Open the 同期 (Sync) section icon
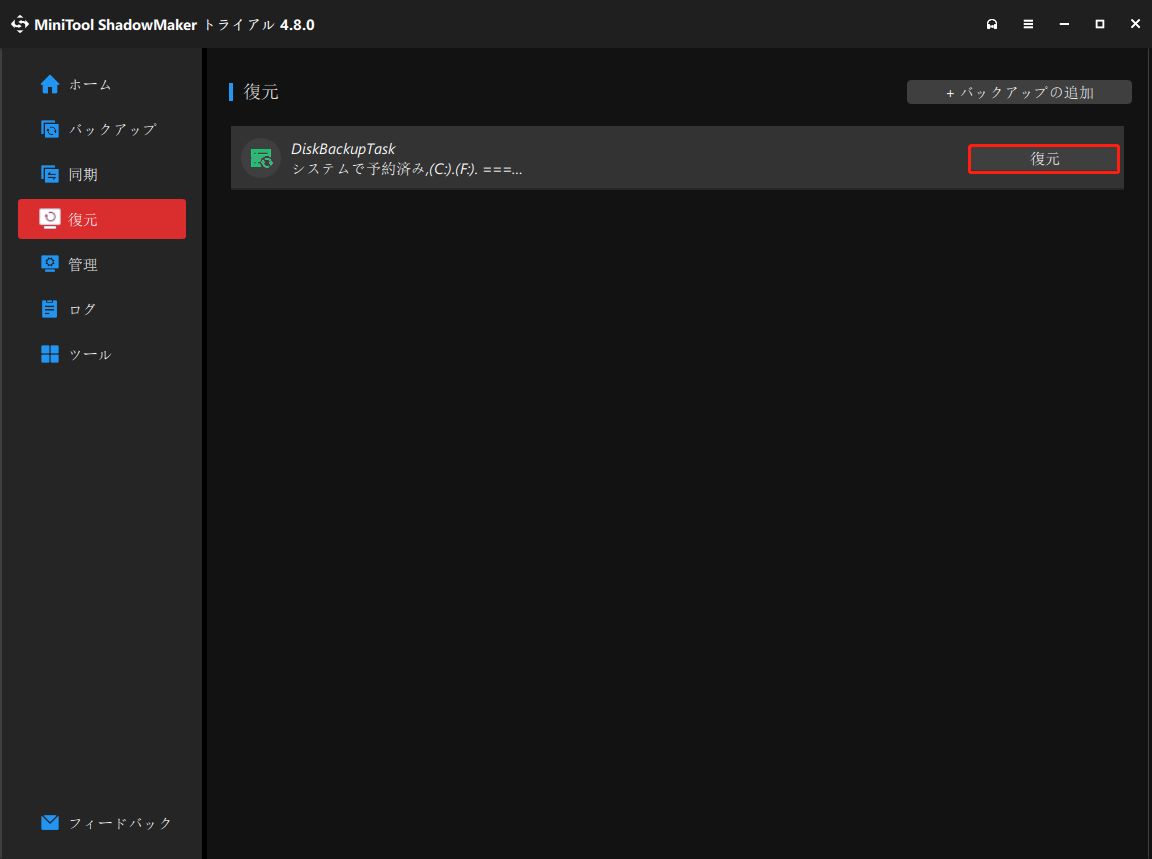This screenshot has width=1152, height=859. [x=50, y=174]
